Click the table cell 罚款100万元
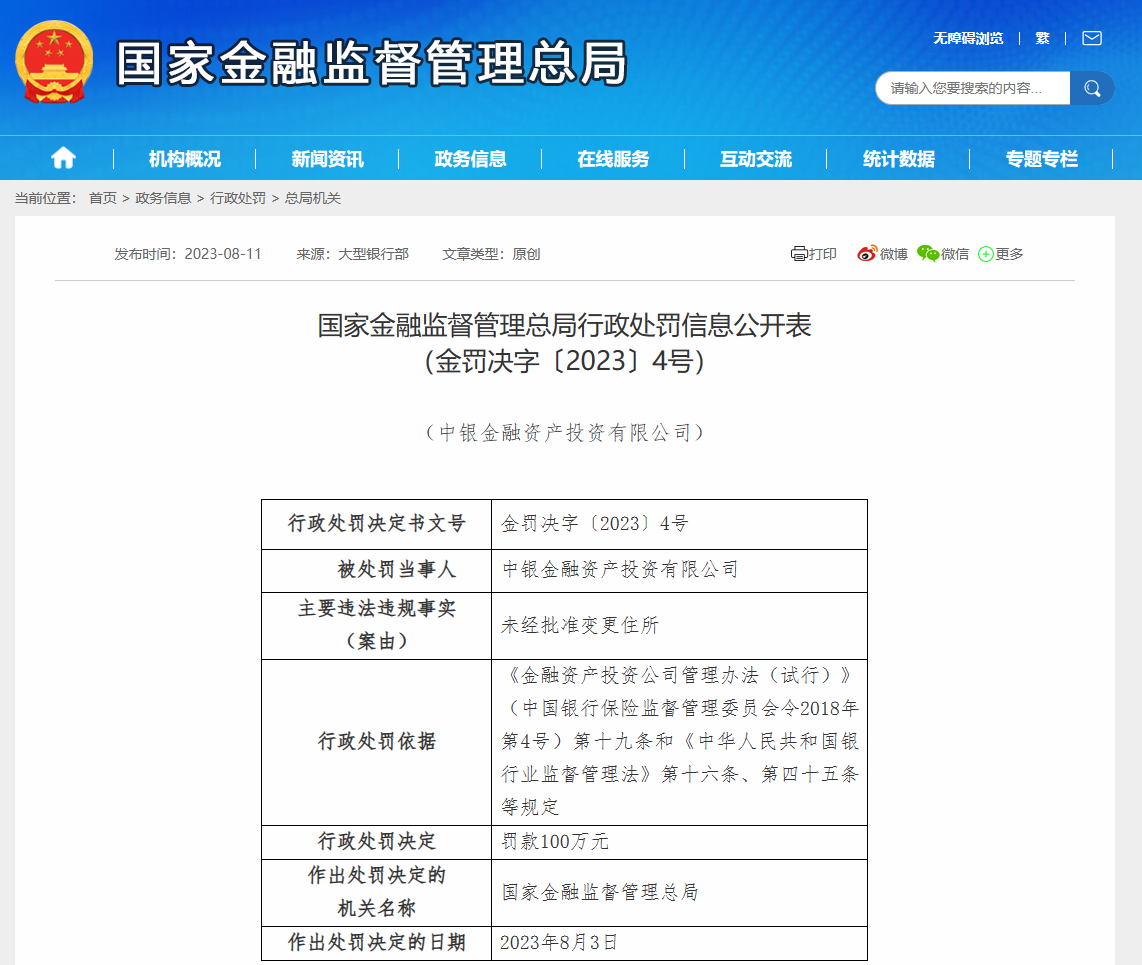This screenshot has height=965, width=1142. (555, 841)
